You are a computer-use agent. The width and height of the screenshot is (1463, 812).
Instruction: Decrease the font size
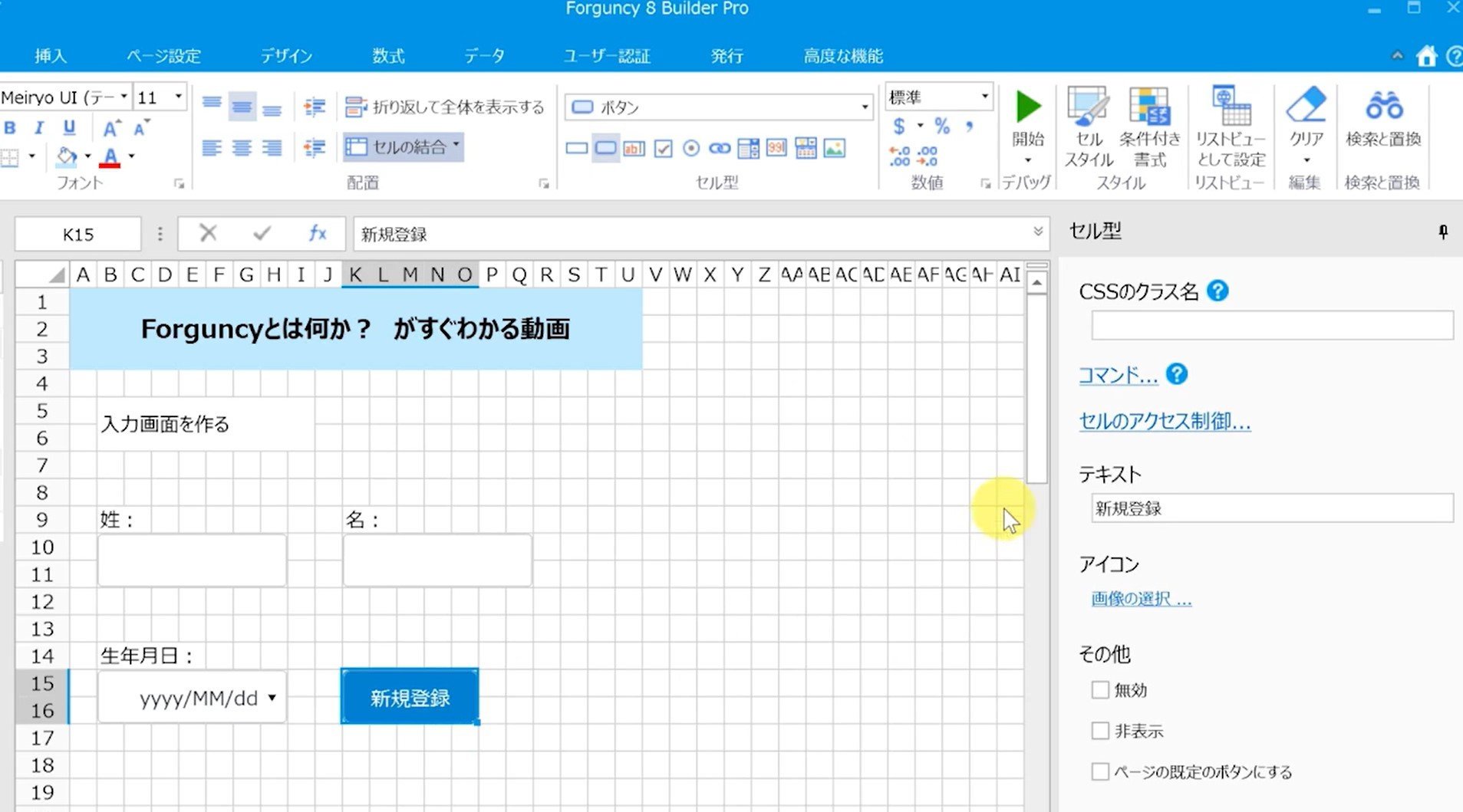(x=141, y=128)
